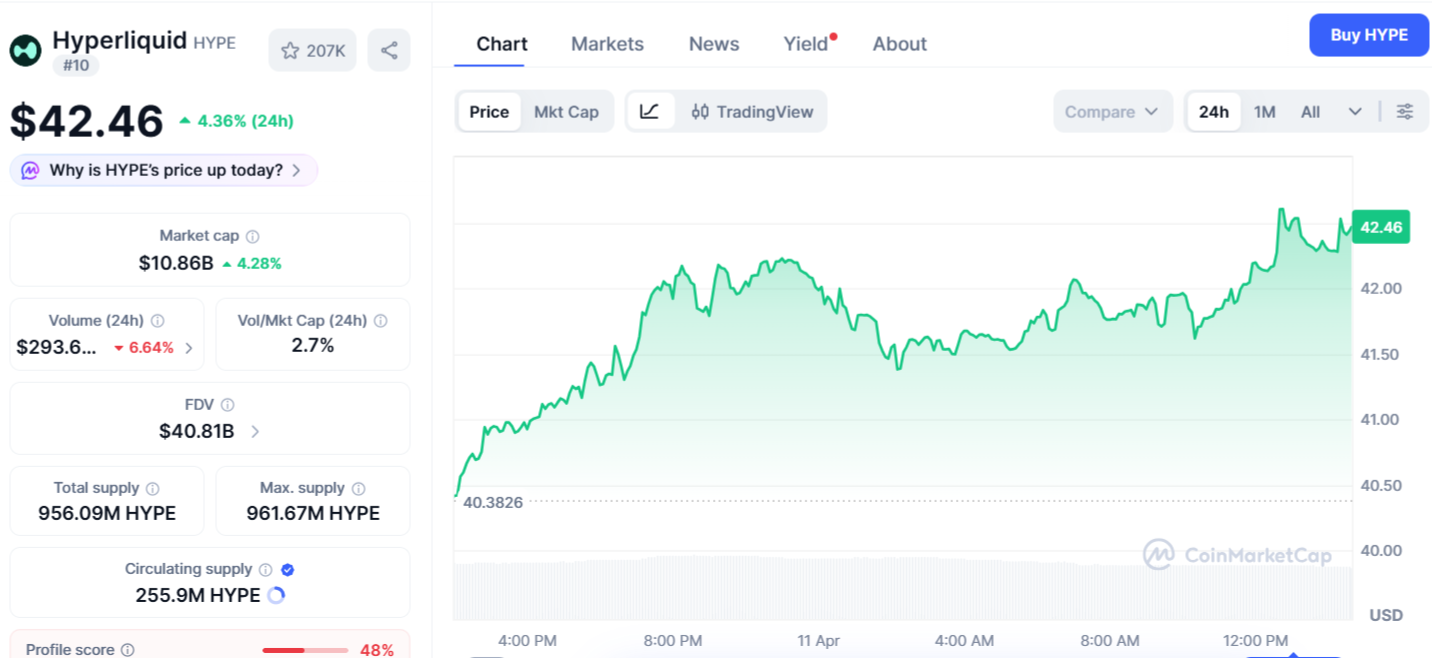Click the Profile score progress bar
Viewport: 1432px width, 658px height.
(x=305, y=648)
